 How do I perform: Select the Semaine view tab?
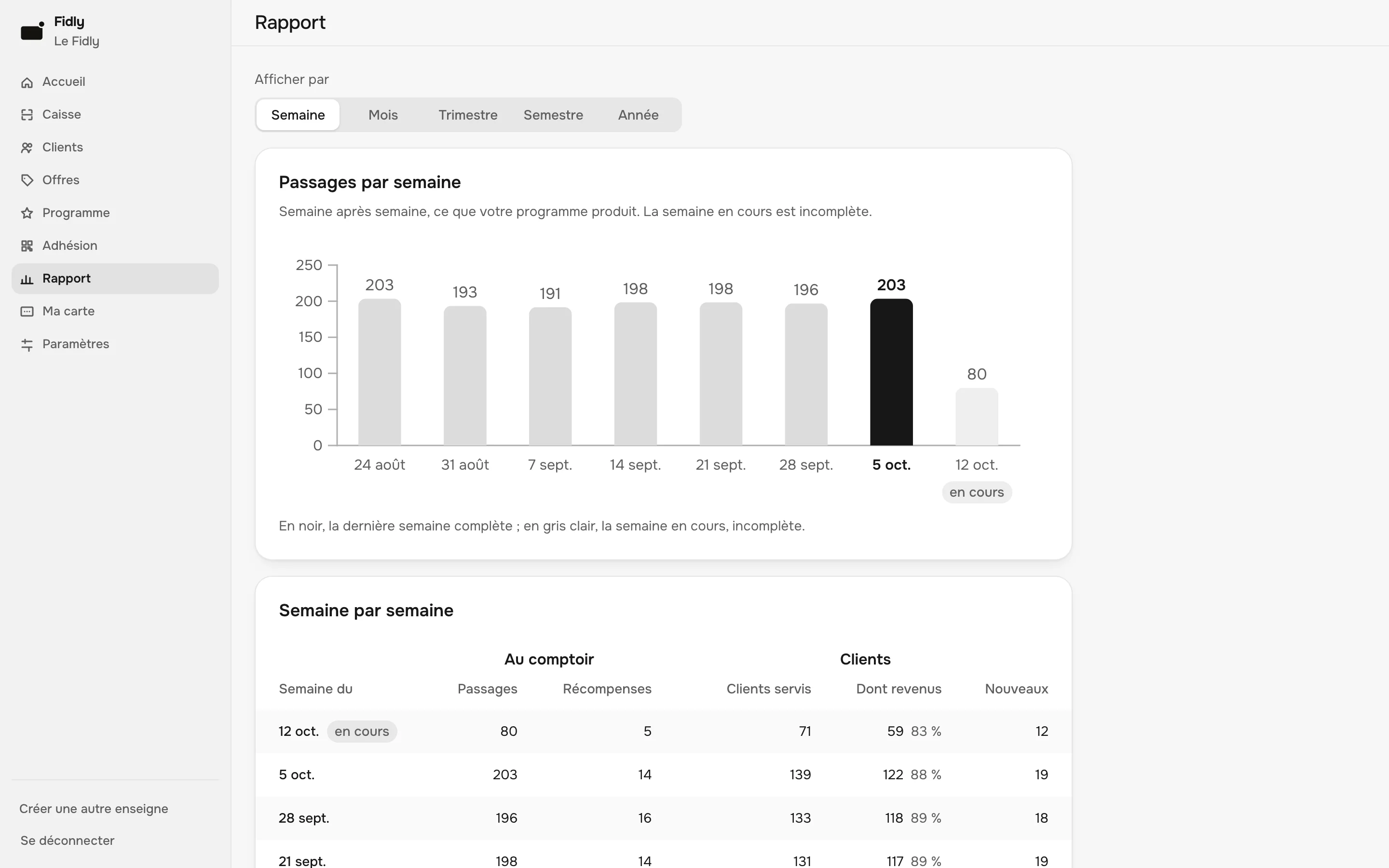pyautogui.click(x=298, y=115)
